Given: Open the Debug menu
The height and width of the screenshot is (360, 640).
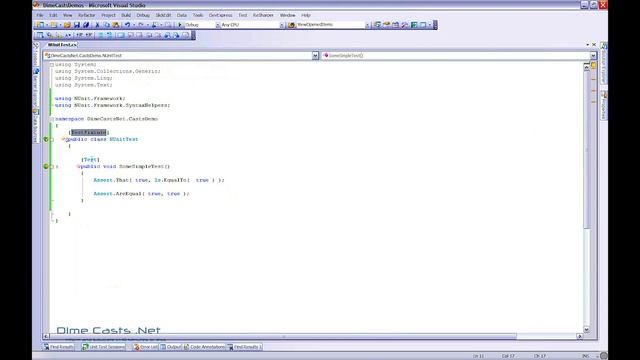Looking at the screenshot, I should (x=143, y=15).
